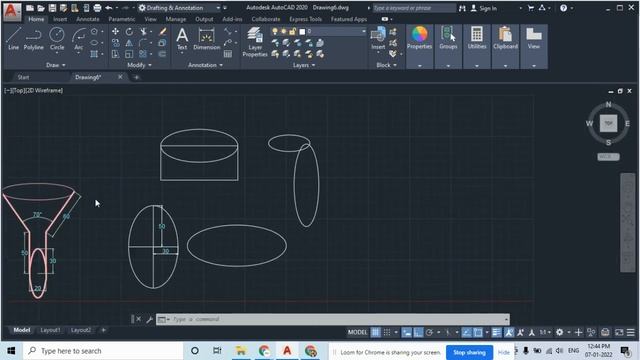Expand the Layers panel
The height and width of the screenshot is (360, 640).
pos(304,65)
